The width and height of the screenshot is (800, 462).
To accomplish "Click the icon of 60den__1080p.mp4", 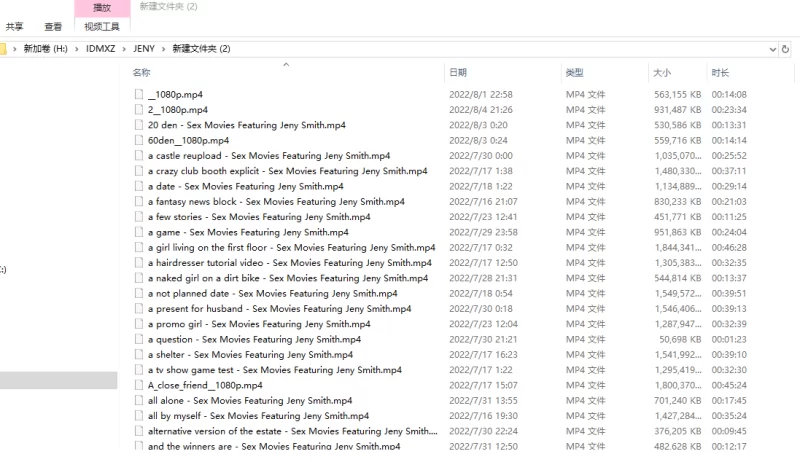I will [139, 141].
